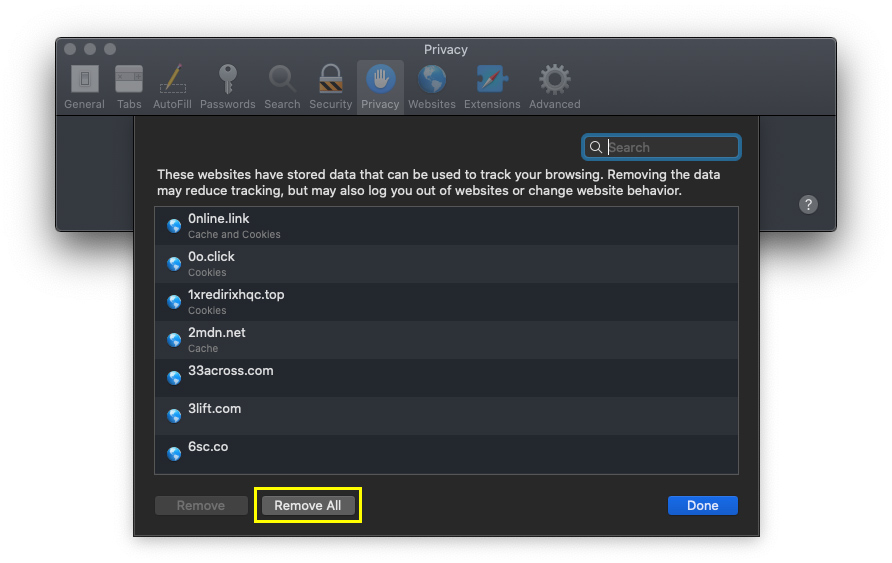This screenshot has height=563, width=892.
Task: Select the 6sc.co entry name
Action: point(208,447)
